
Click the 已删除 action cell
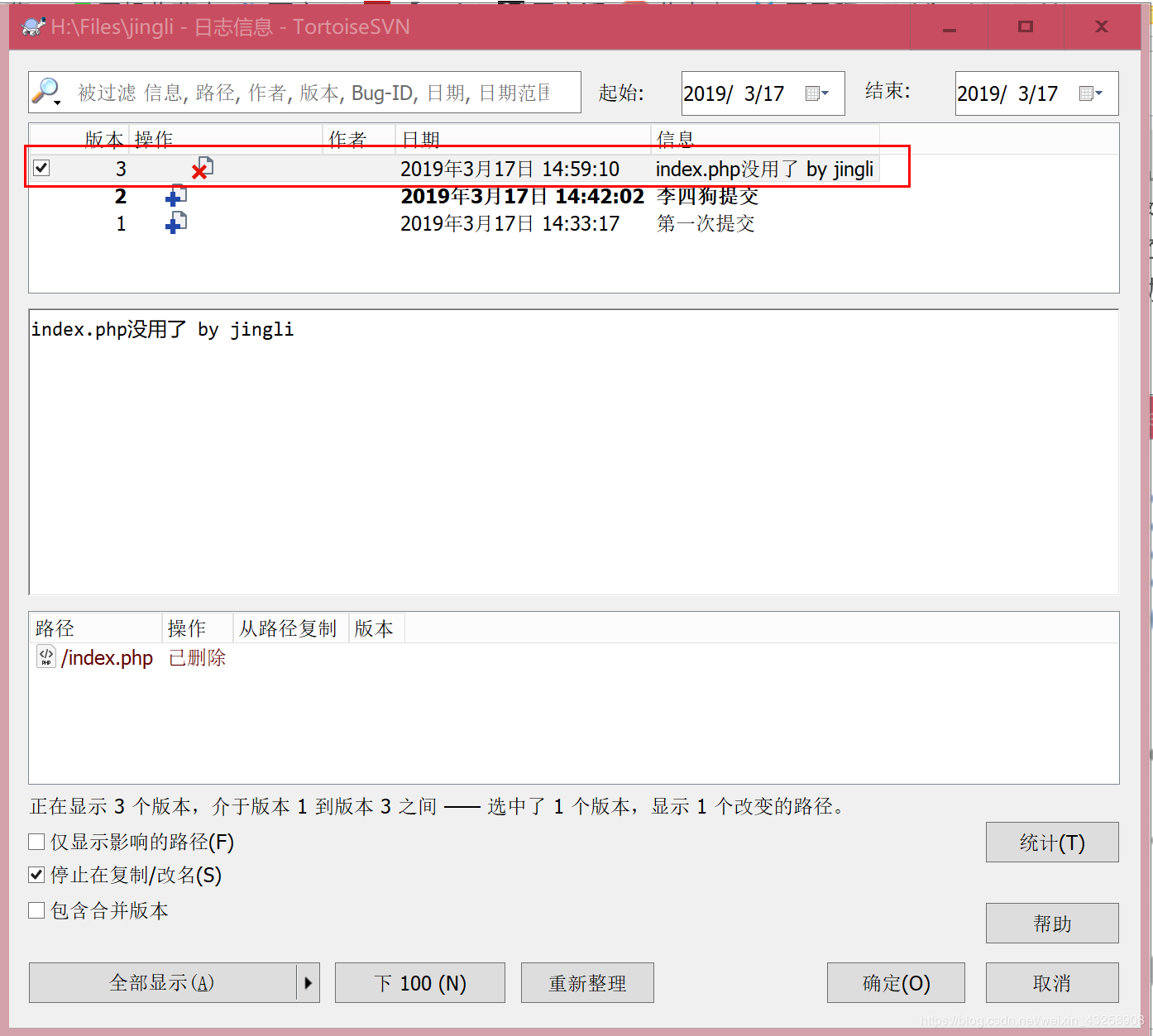pos(197,657)
